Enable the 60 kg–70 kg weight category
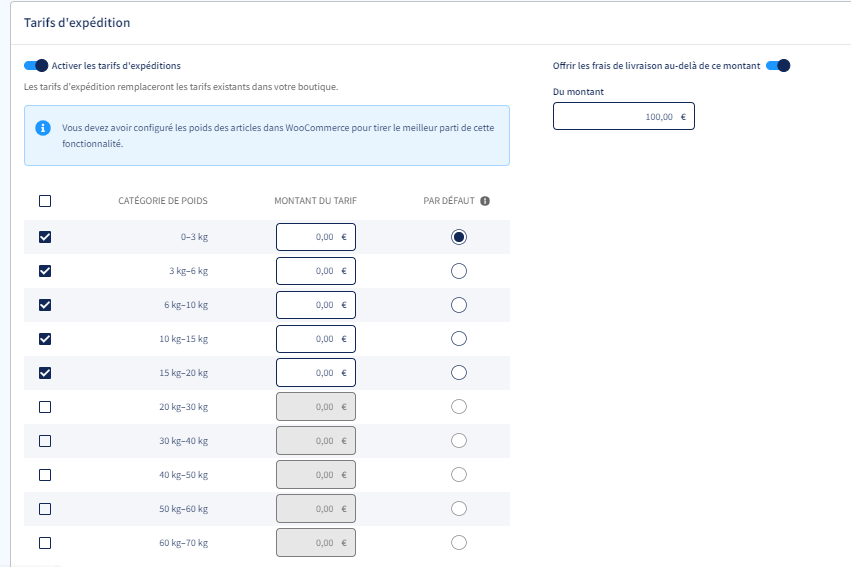 click(45, 543)
